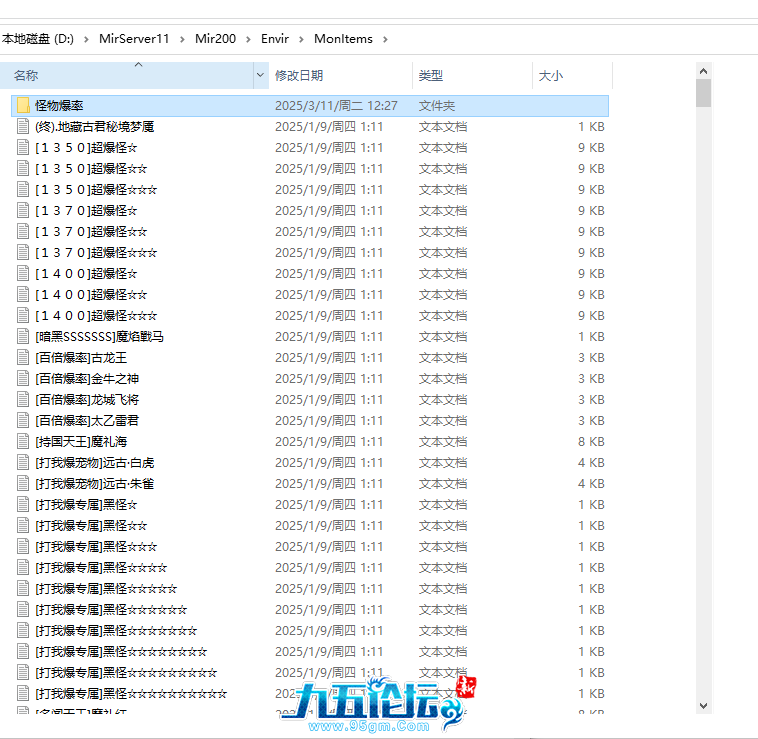
Task: Click the [持国天王]魔礼海 file icon
Action: [23, 441]
